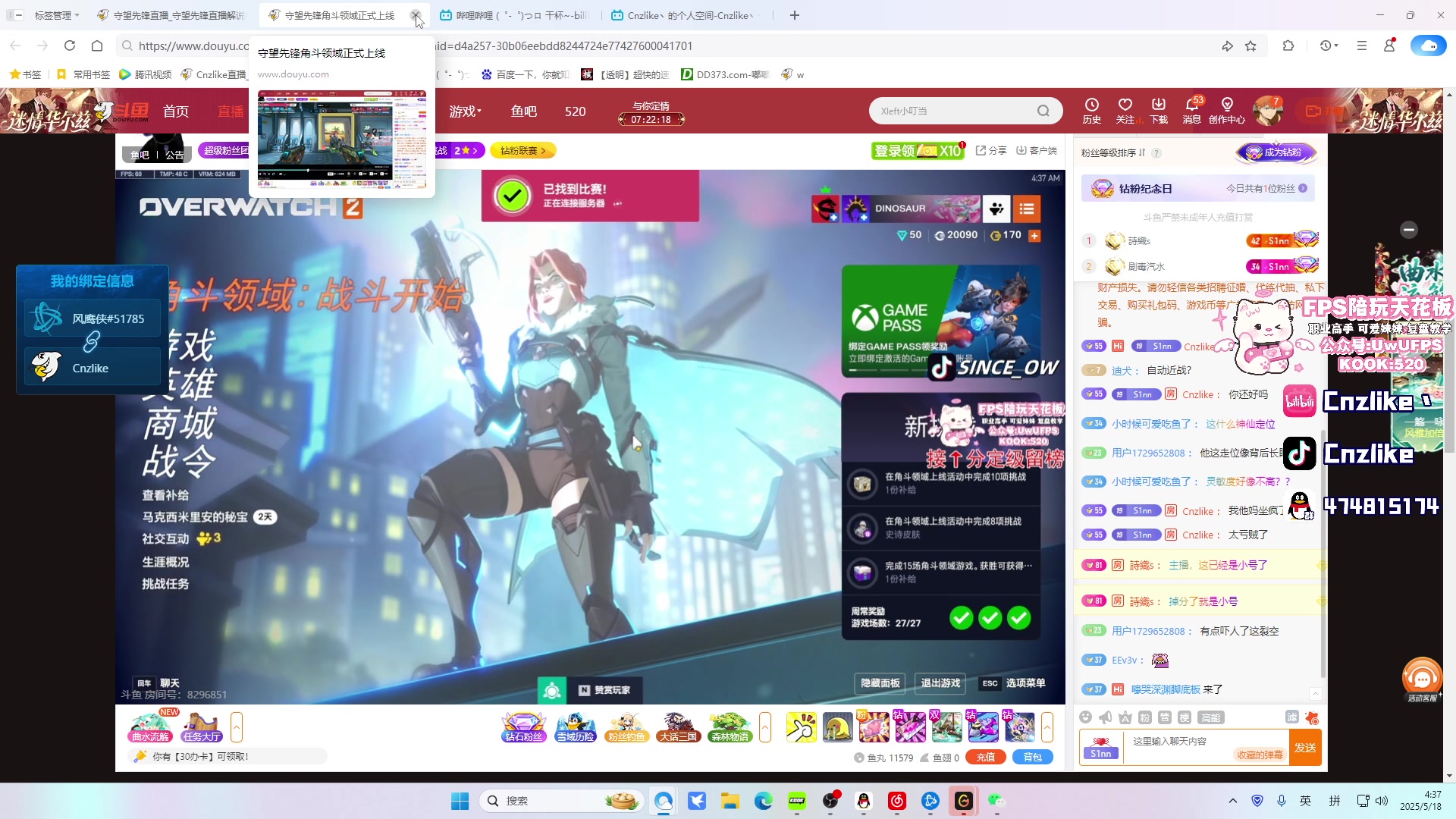1456x819 pixels.
Task: Go to 首页 in Douyu navigation
Action: click(176, 111)
